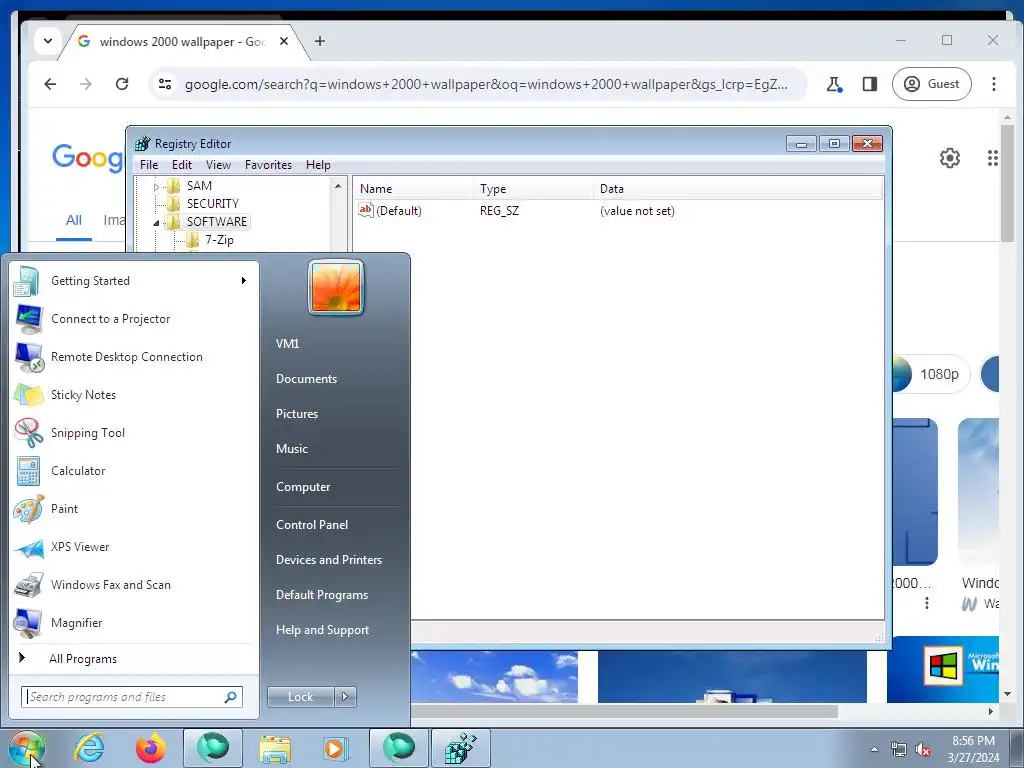This screenshot has height=768, width=1024.
Task: Expand Getting Started submenu arrow
Action: click(x=244, y=281)
